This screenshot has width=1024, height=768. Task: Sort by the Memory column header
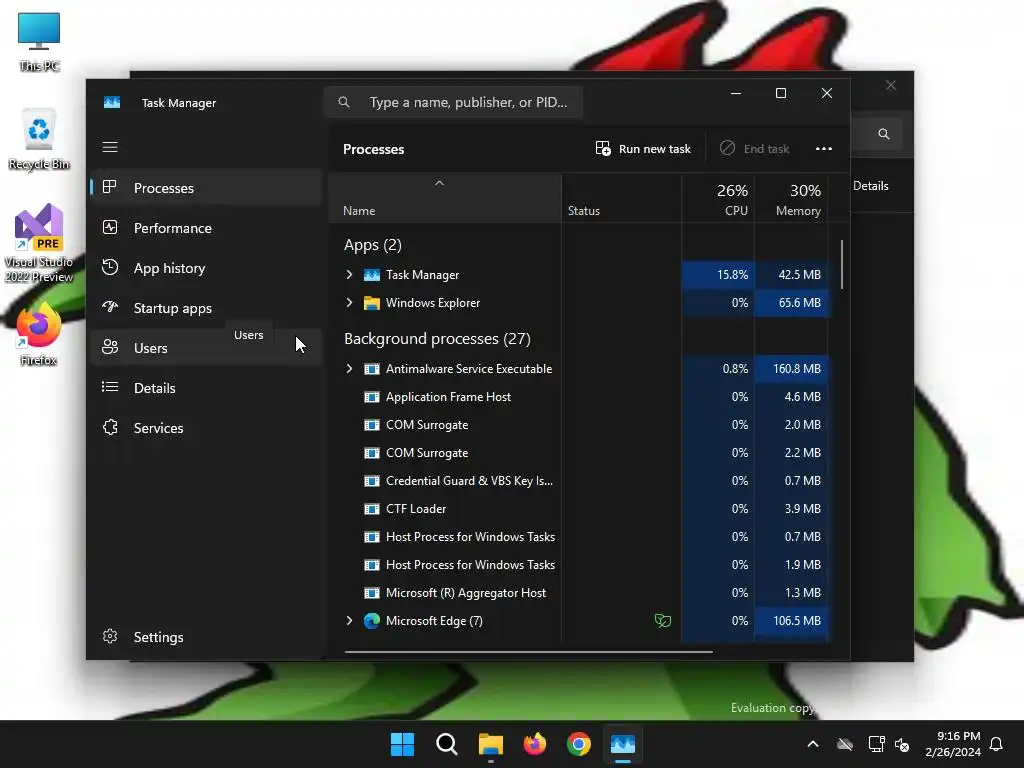792,199
